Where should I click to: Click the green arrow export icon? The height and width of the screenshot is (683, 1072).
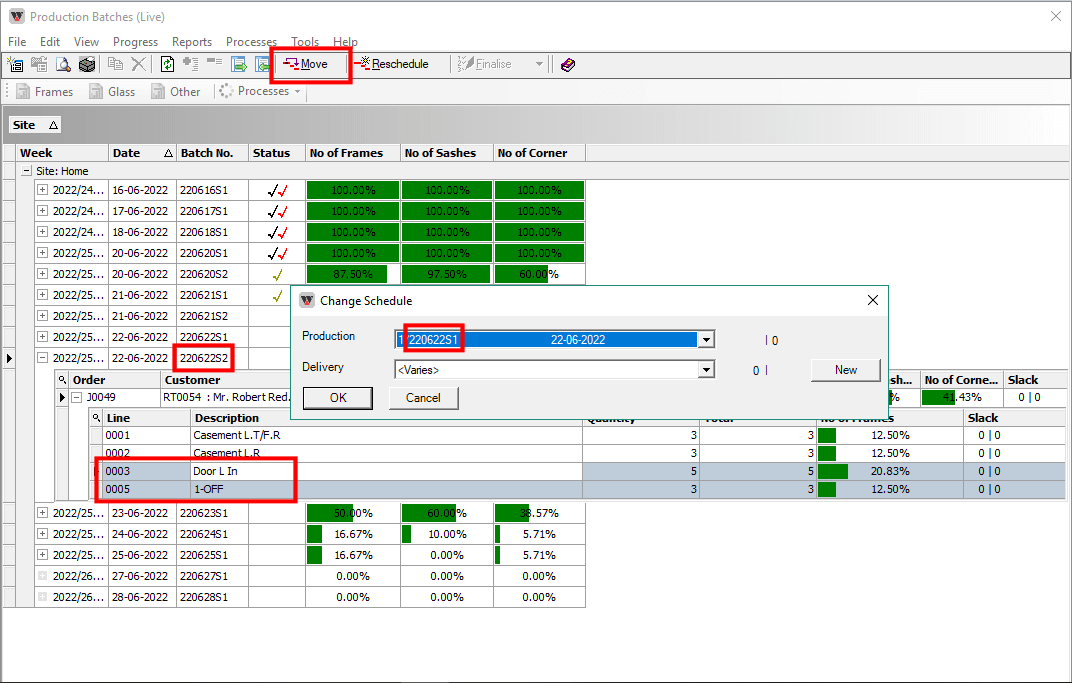coord(239,64)
